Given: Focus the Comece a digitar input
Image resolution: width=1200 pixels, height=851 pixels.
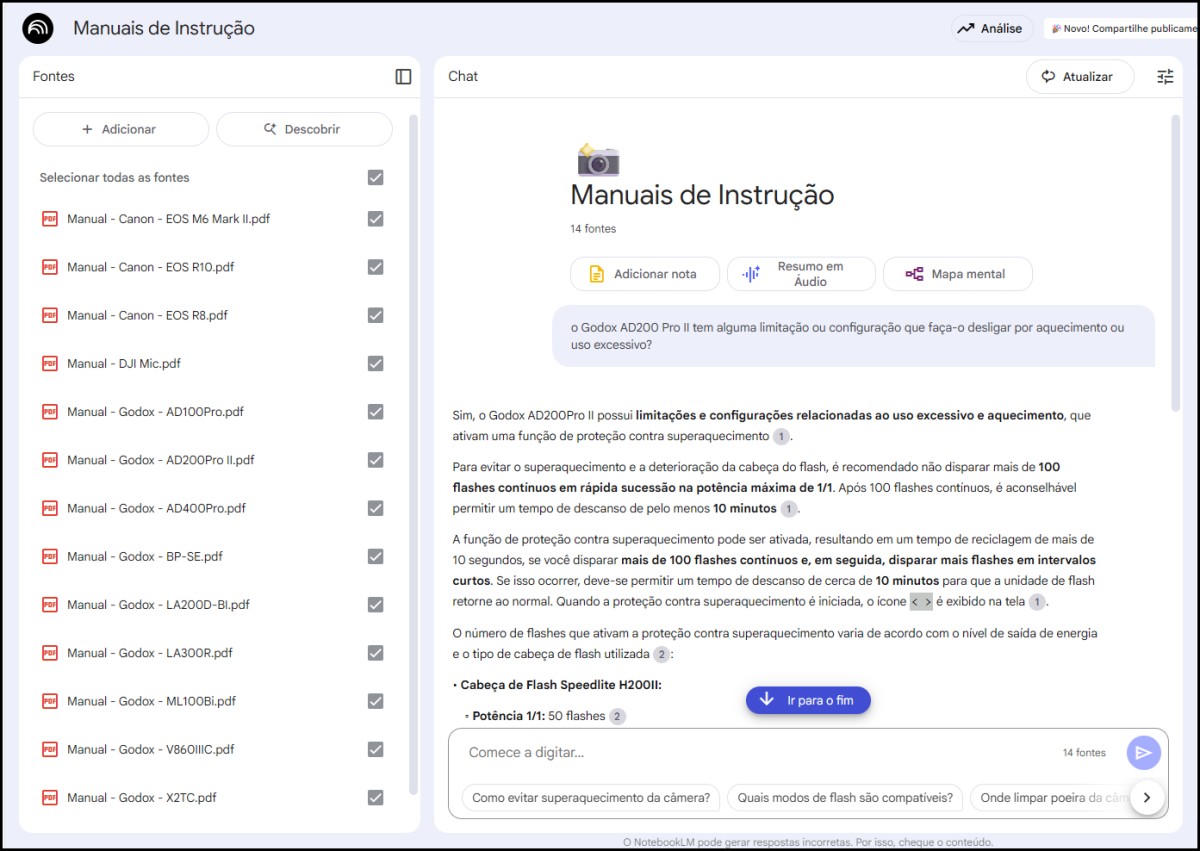Looking at the screenshot, I should click(x=750, y=753).
